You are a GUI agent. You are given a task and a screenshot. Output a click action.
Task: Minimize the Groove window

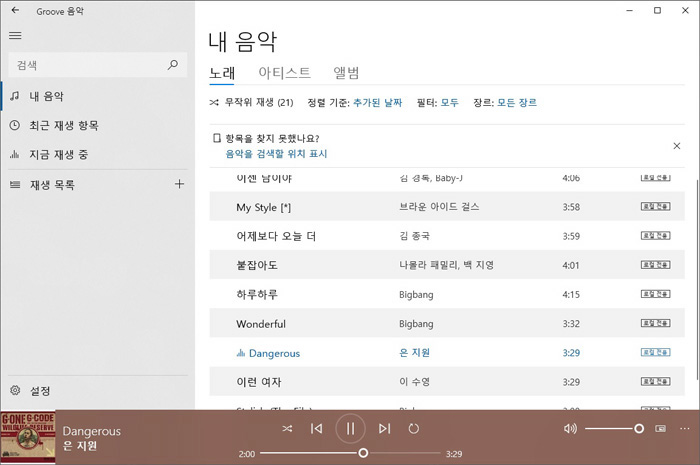tap(629, 10)
